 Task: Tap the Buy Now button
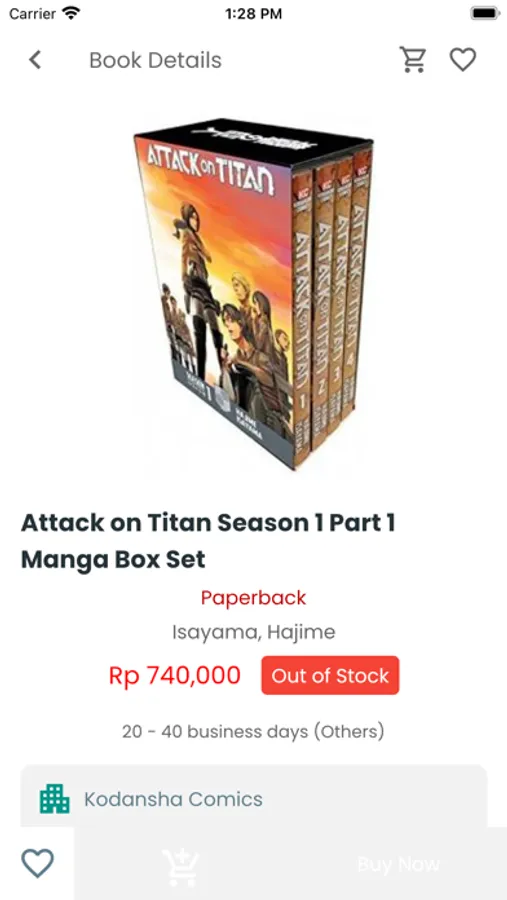[398, 863]
